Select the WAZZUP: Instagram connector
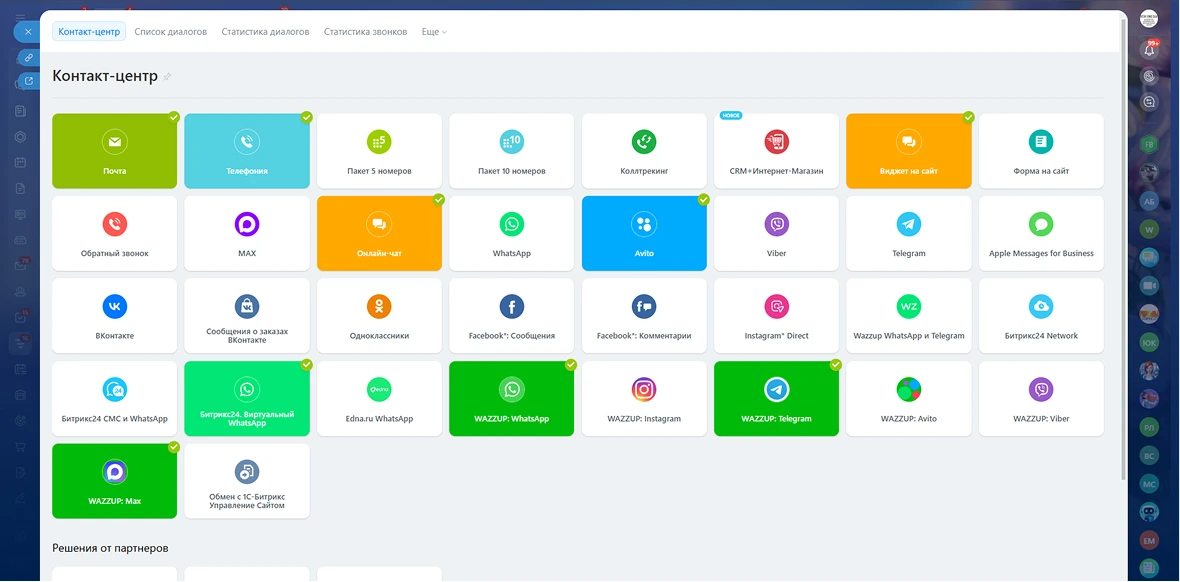Screen dimensions: 1180x582 point(644,398)
